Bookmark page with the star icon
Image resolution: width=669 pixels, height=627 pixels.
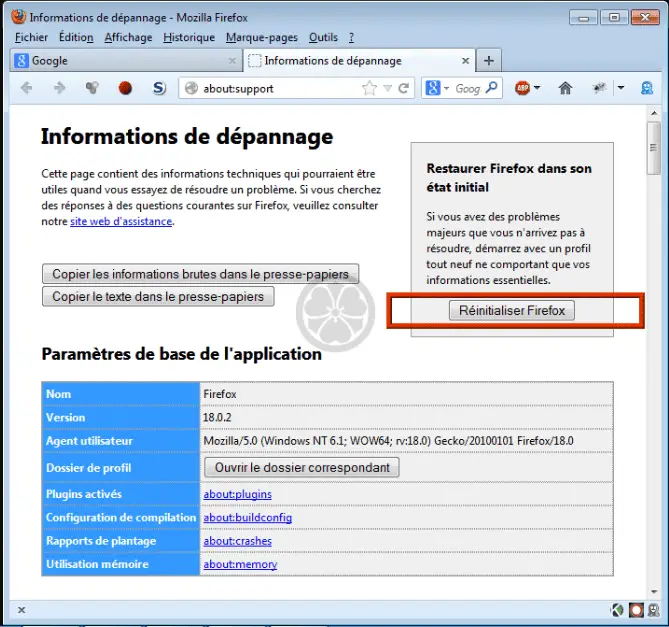pos(369,88)
